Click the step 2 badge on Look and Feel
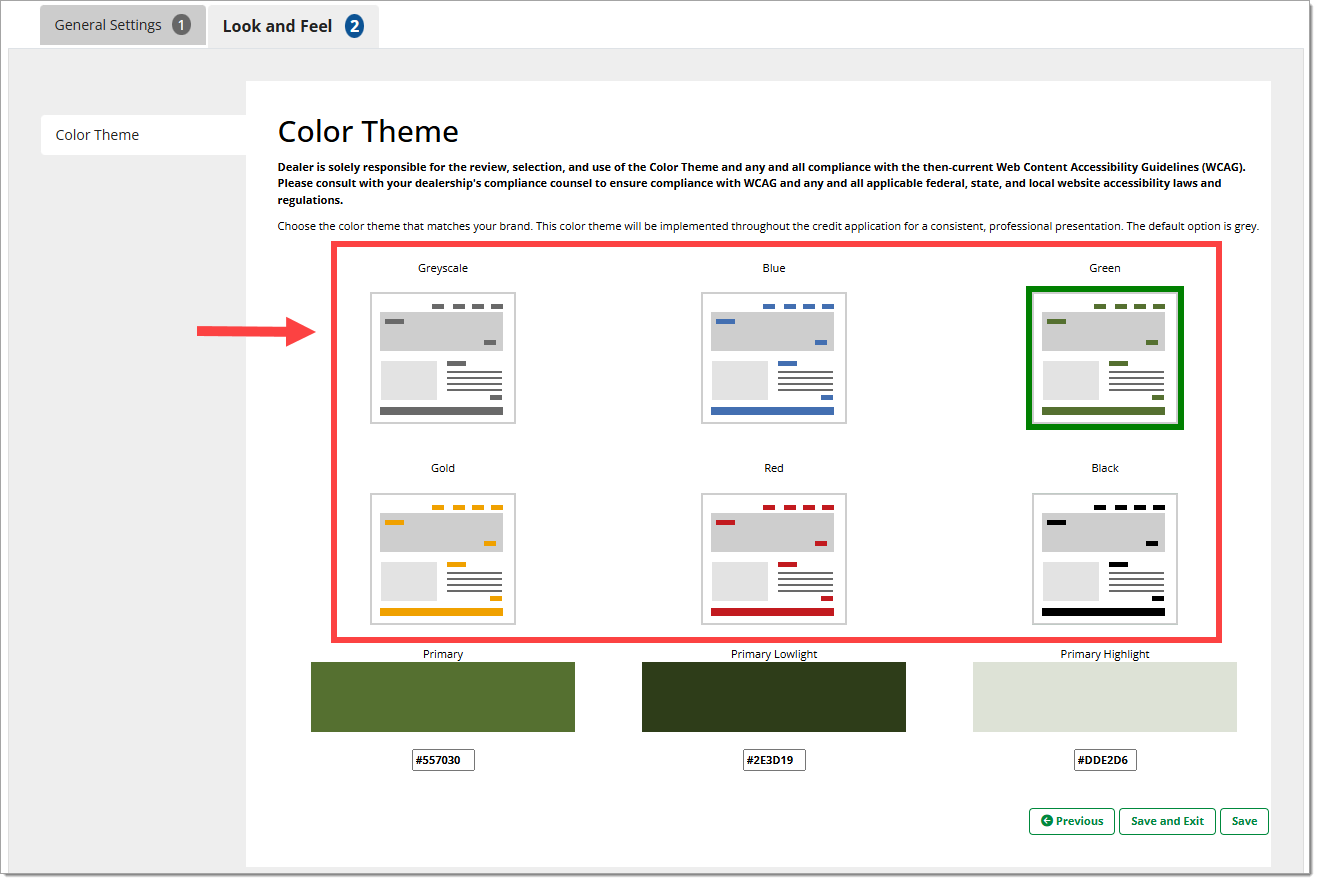The width and height of the screenshot is (1317, 881). point(354,26)
